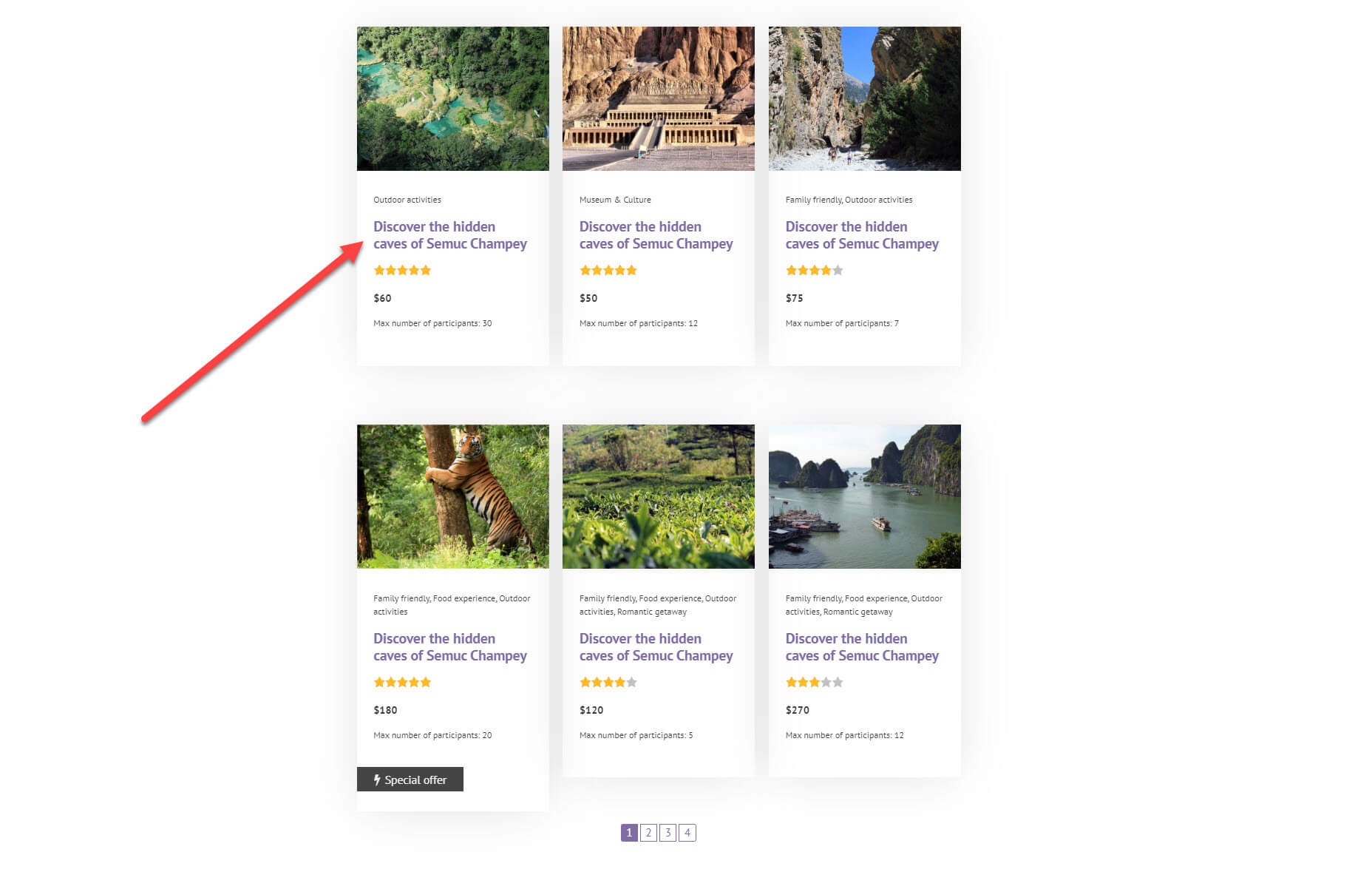Image resolution: width=1372 pixels, height=889 pixels.
Task: Click the lightning bolt icon in Special offer
Action: (377, 780)
